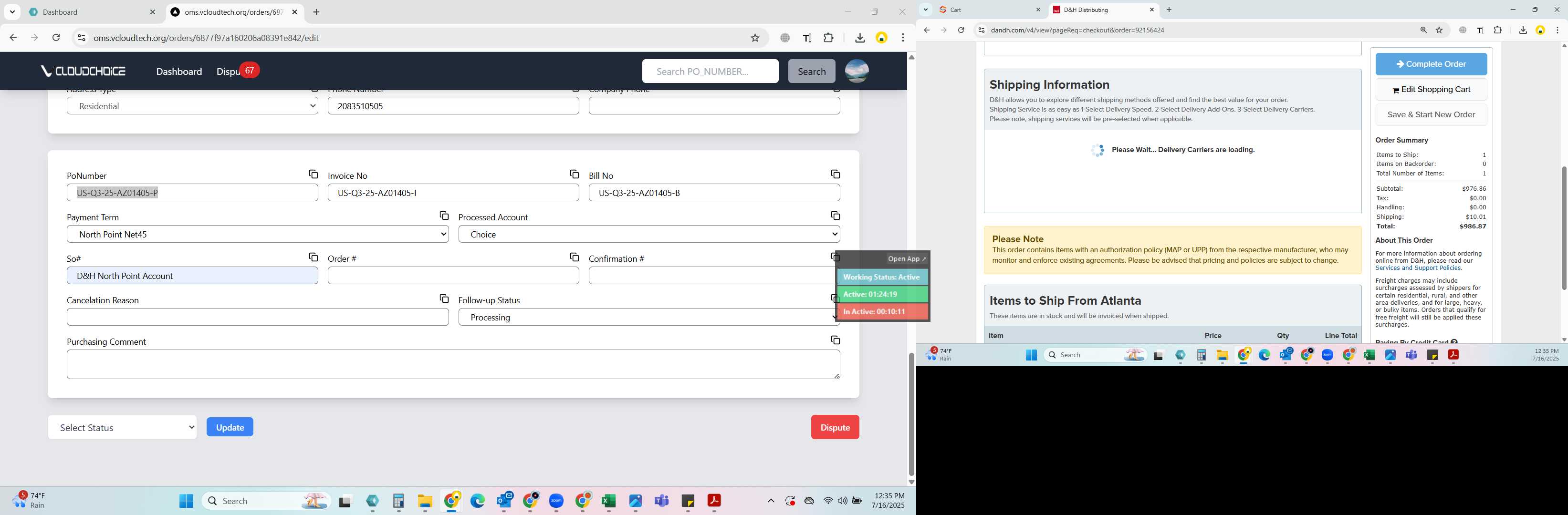The width and height of the screenshot is (1568, 515).
Task: Copy the Payment Term value
Action: point(444,216)
